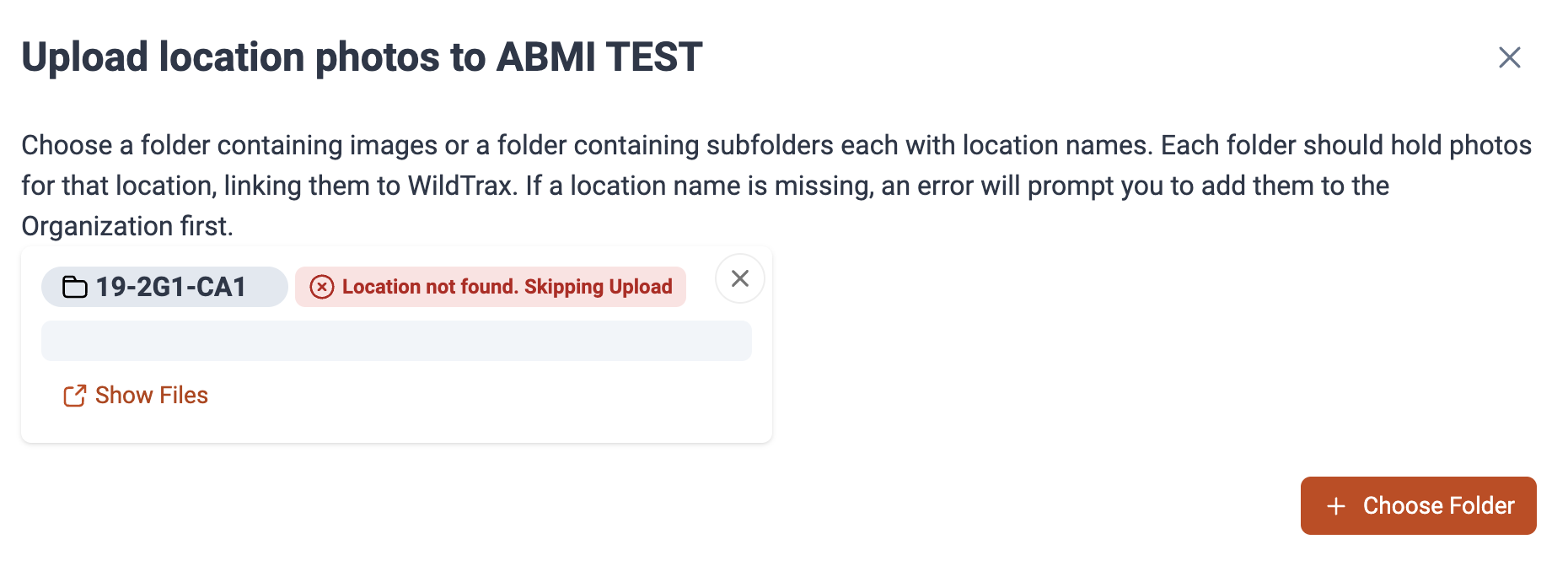Click the Organization first sentence ending
The image size is (1568, 577).
126,226
